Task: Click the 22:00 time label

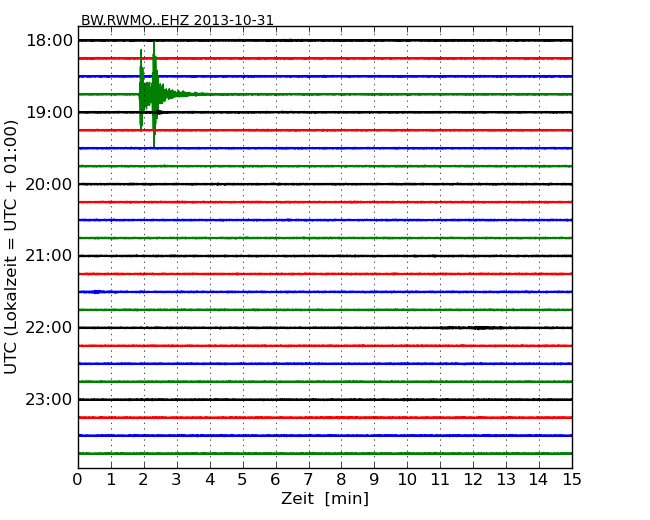Action: click(x=49, y=328)
